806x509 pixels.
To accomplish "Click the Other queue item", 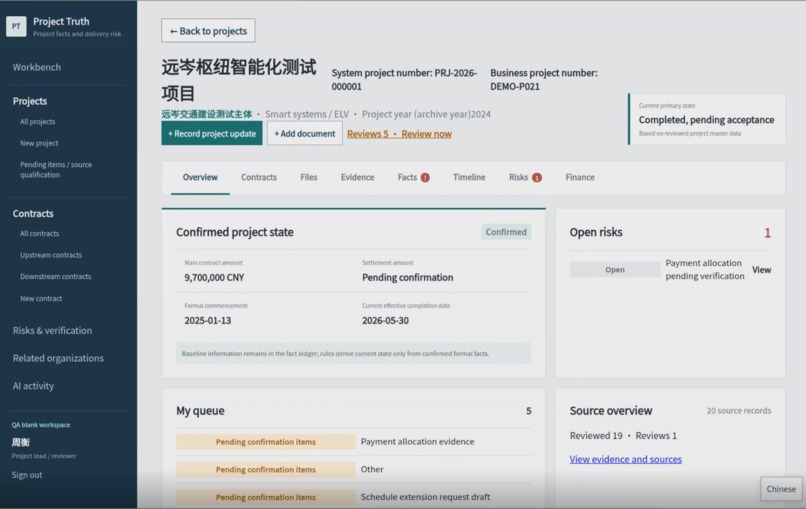I will click(x=372, y=469).
